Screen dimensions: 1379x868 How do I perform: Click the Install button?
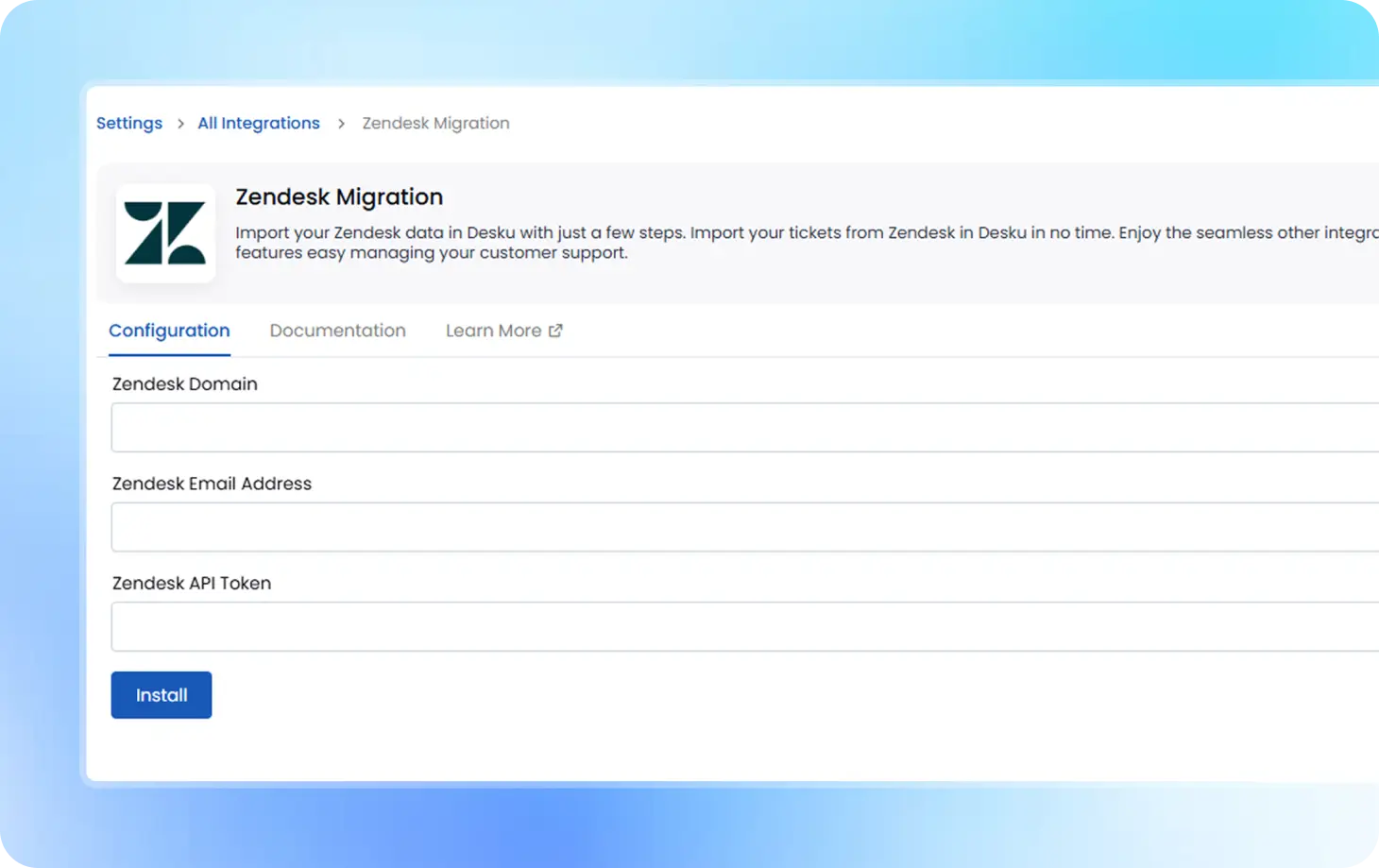pos(162,695)
